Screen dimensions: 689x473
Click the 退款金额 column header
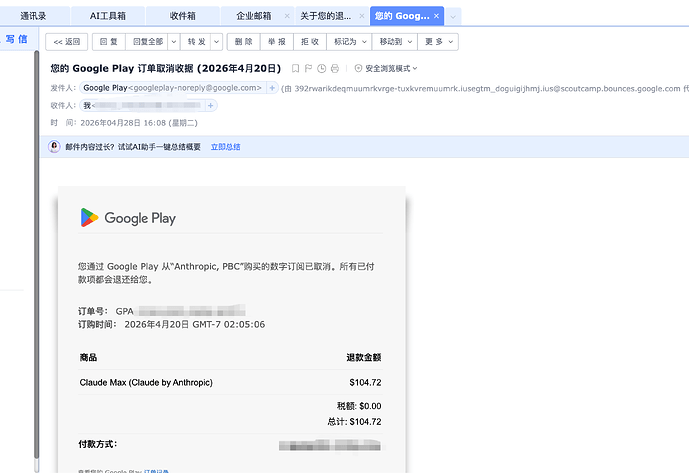364,357
